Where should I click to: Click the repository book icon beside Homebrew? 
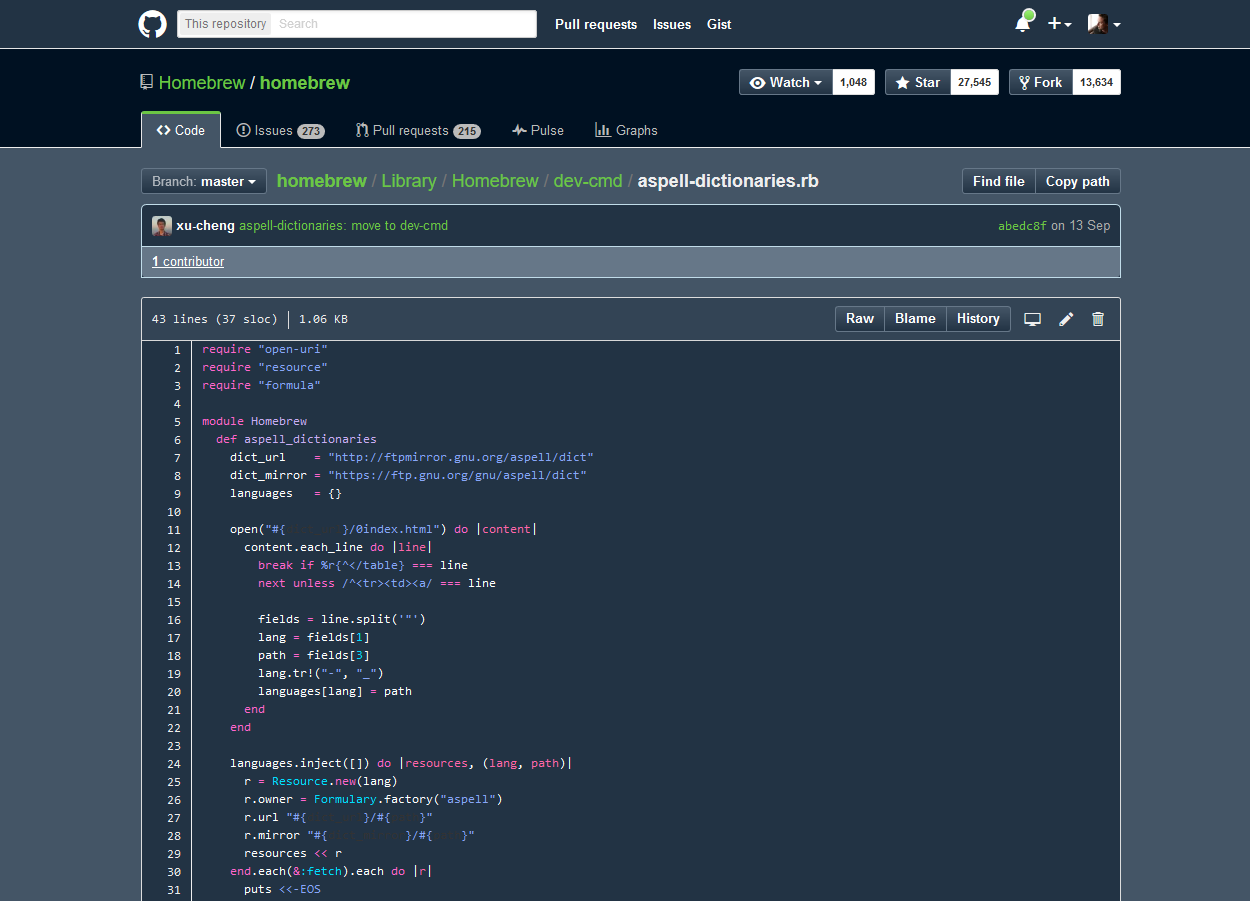tap(146, 81)
